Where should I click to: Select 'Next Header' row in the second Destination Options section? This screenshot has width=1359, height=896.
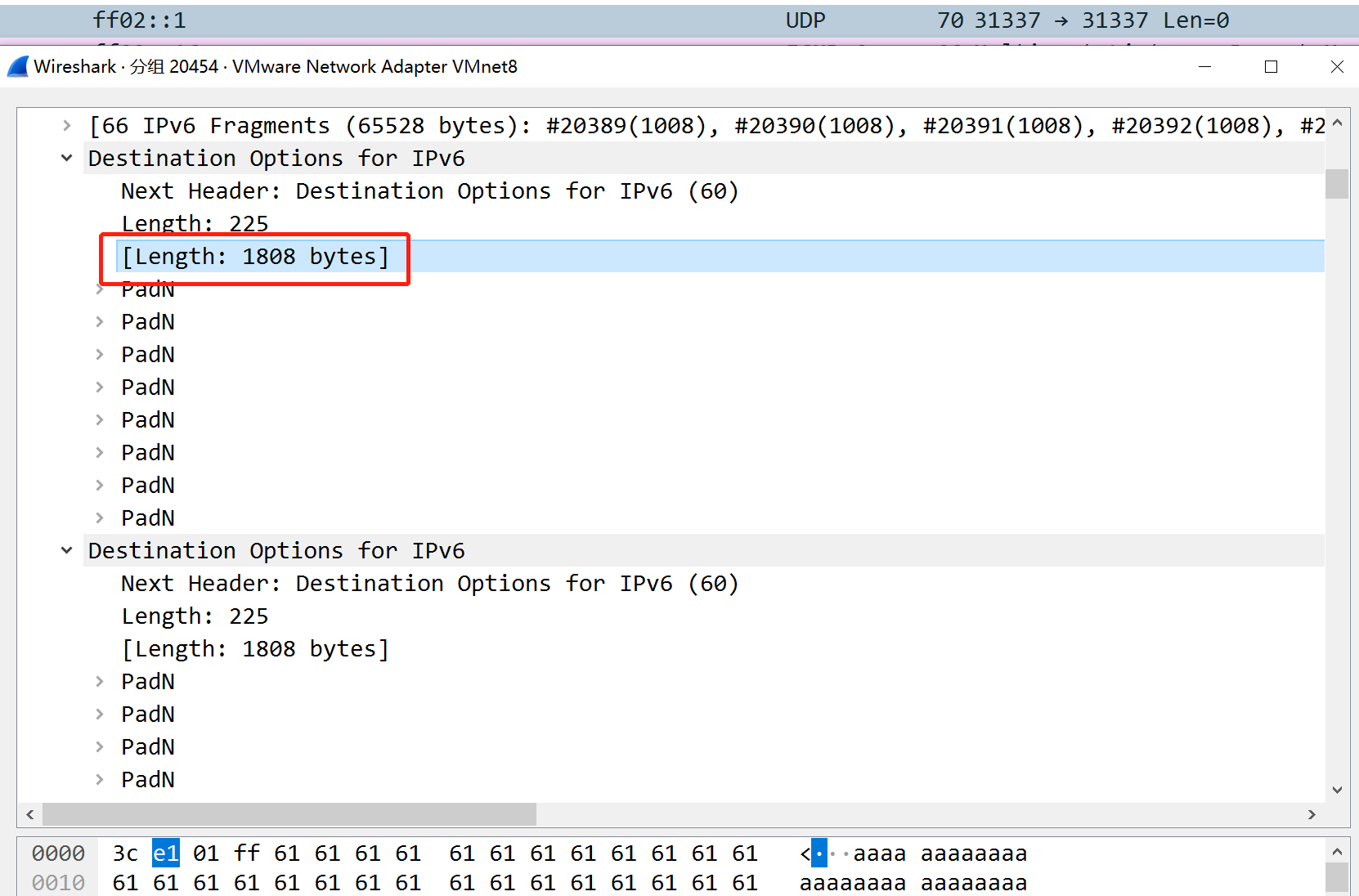pos(430,584)
